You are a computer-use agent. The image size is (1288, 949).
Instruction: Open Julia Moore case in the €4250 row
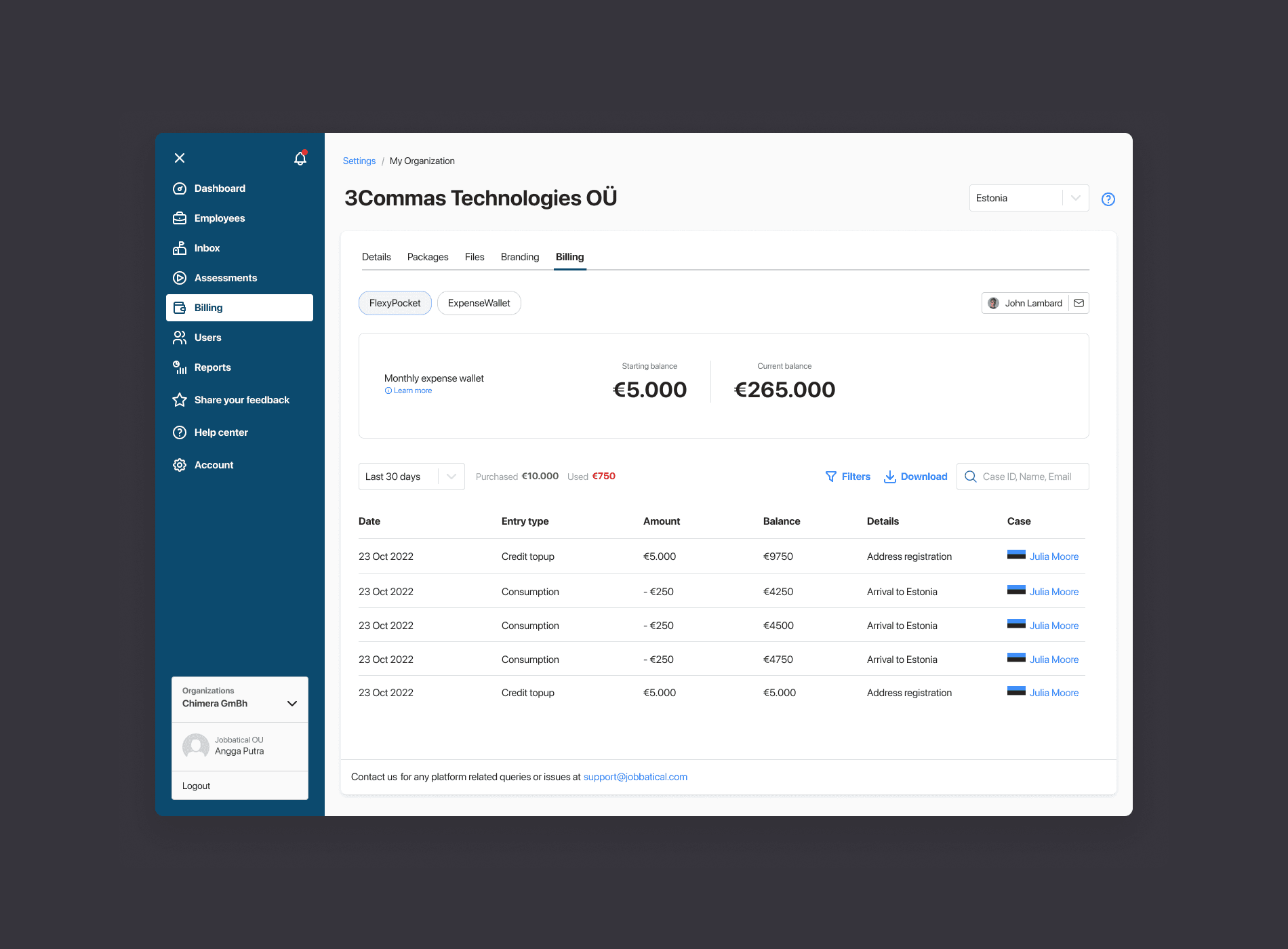[x=1054, y=592]
